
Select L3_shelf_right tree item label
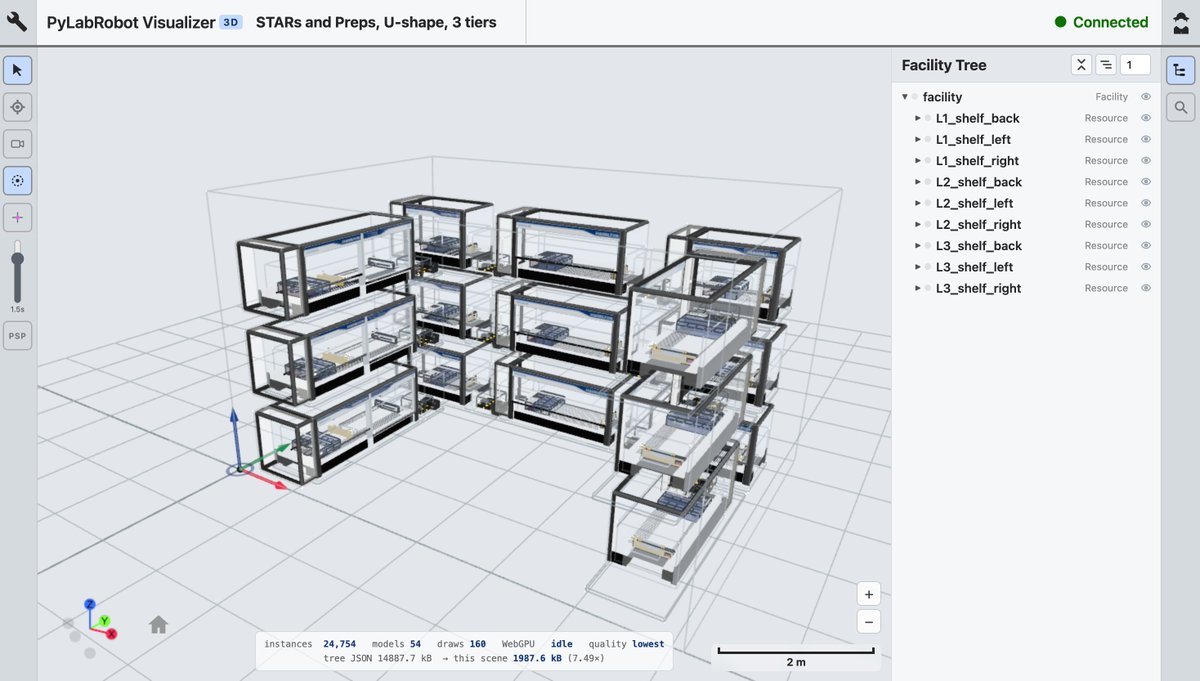(x=978, y=288)
